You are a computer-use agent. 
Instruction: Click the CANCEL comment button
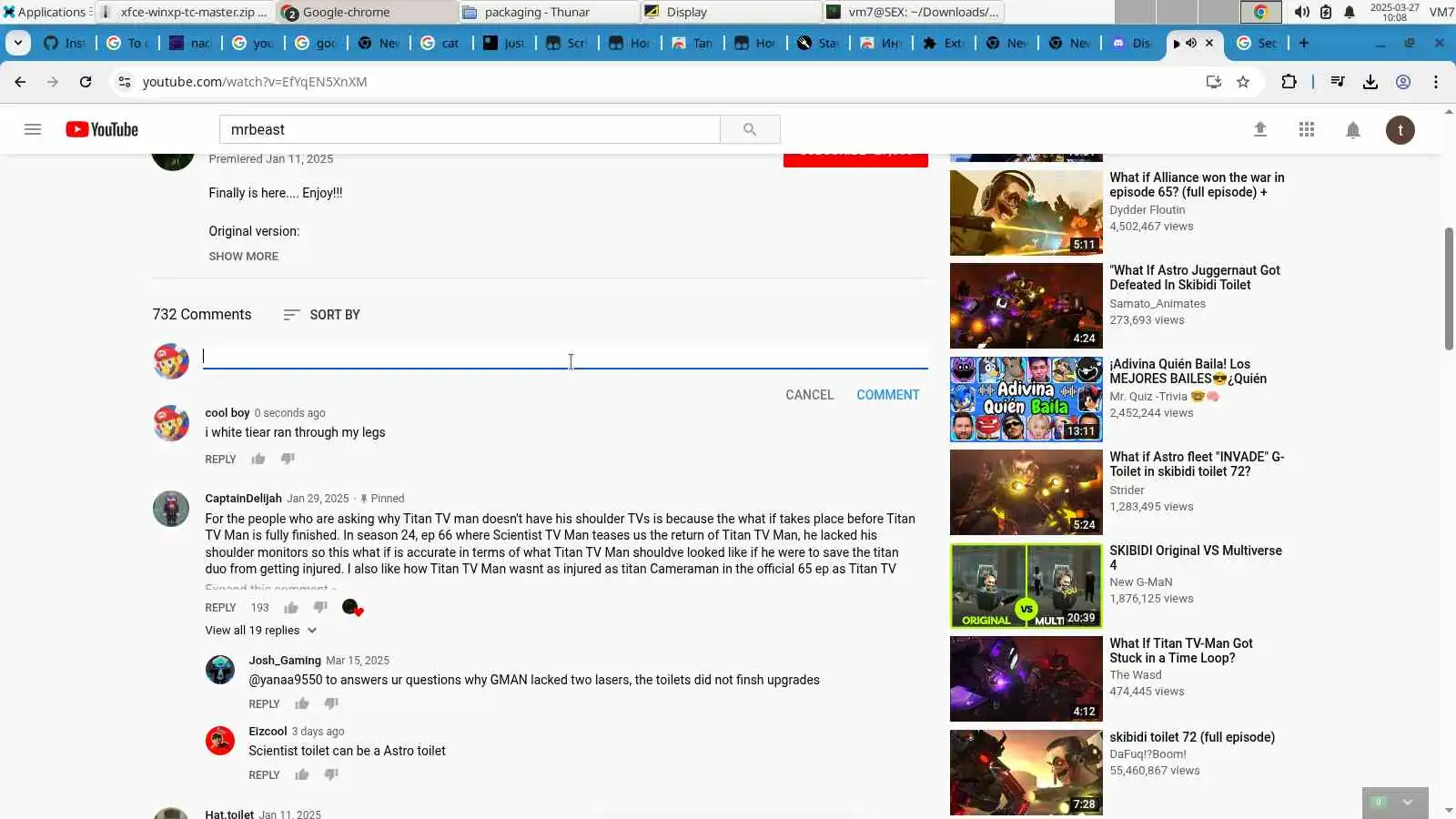point(810,395)
